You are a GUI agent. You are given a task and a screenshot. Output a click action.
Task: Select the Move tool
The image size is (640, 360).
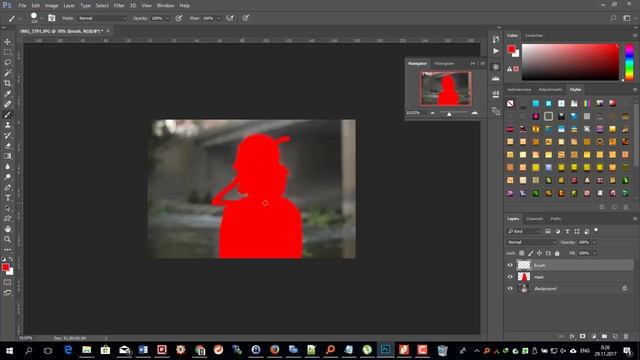click(x=7, y=42)
